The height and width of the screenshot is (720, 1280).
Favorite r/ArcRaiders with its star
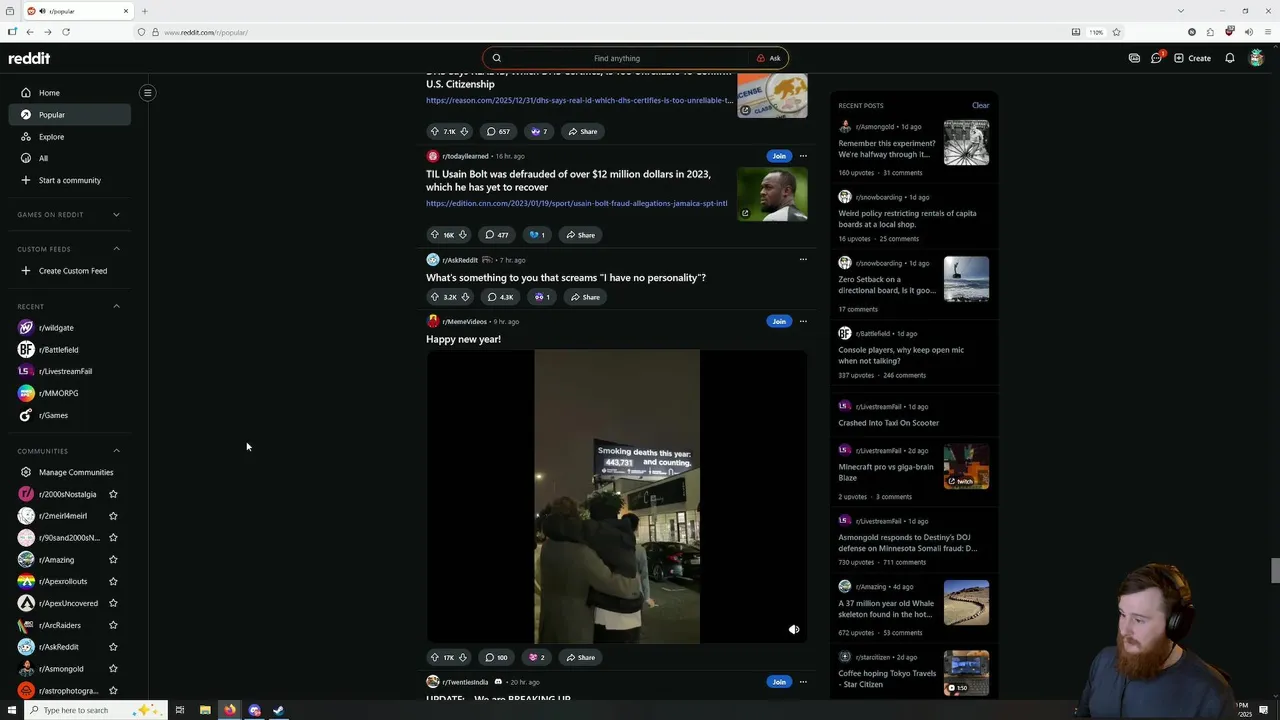pyautogui.click(x=113, y=626)
